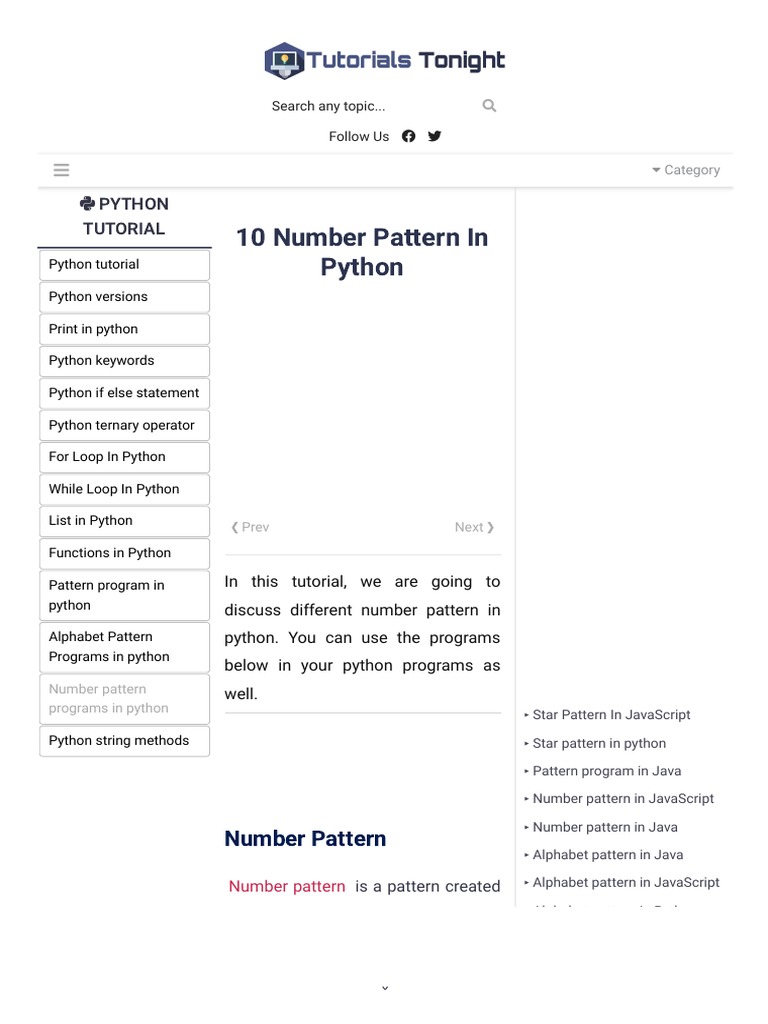
Task: Expand the Category dropdown
Action: (685, 170)
